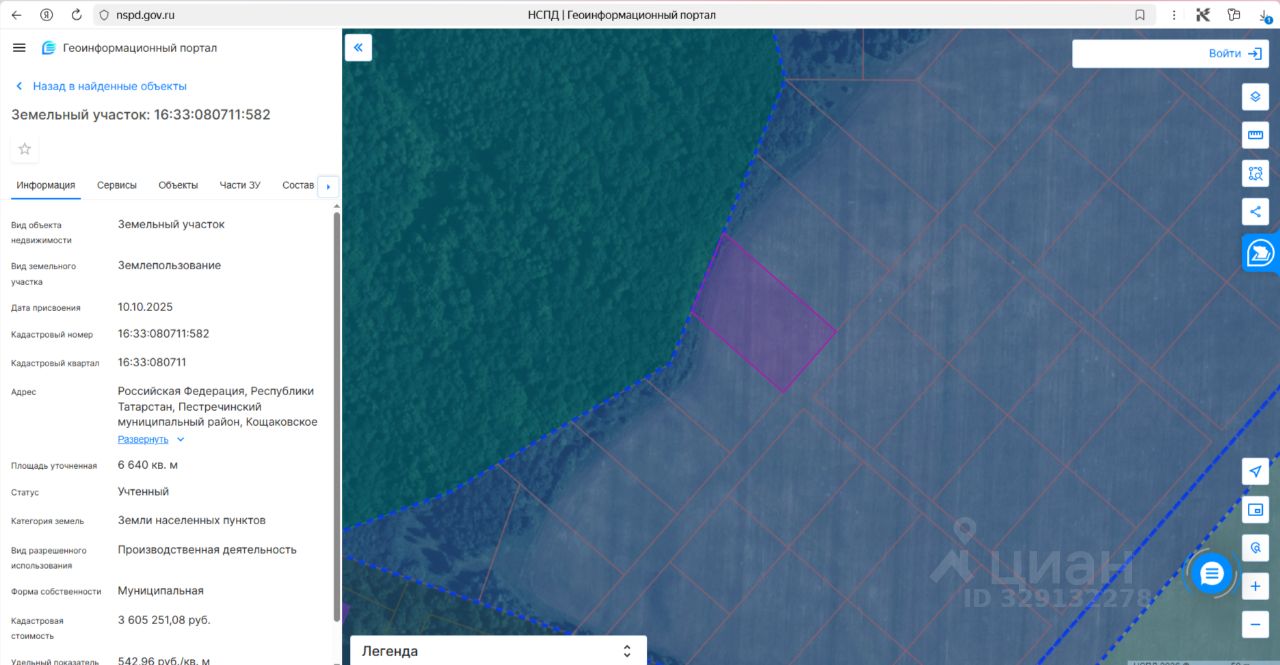Viewport: 1280px width, 665px height.
Task: Collapse the left info panel
Action: pos(358,48)
